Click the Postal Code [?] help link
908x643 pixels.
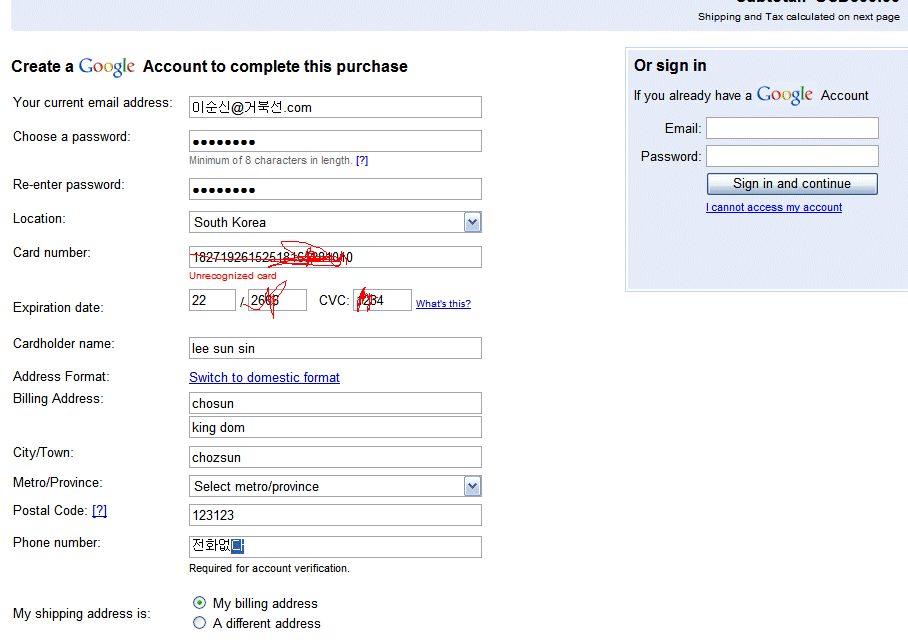coord(99,511)
